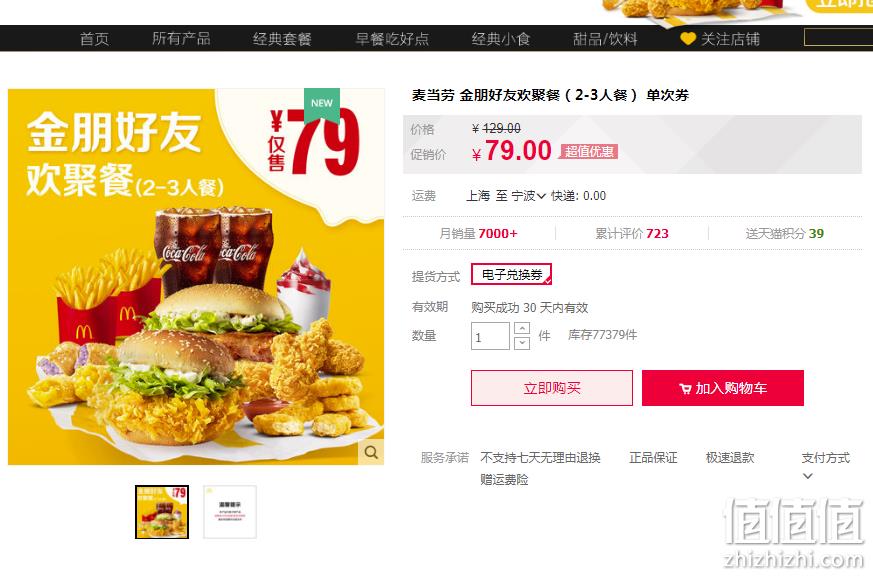Image resolution: width=873 pixels, height=577 pixels.
Task: Expand the 支付方式 chevron
Action: [807, 476]
